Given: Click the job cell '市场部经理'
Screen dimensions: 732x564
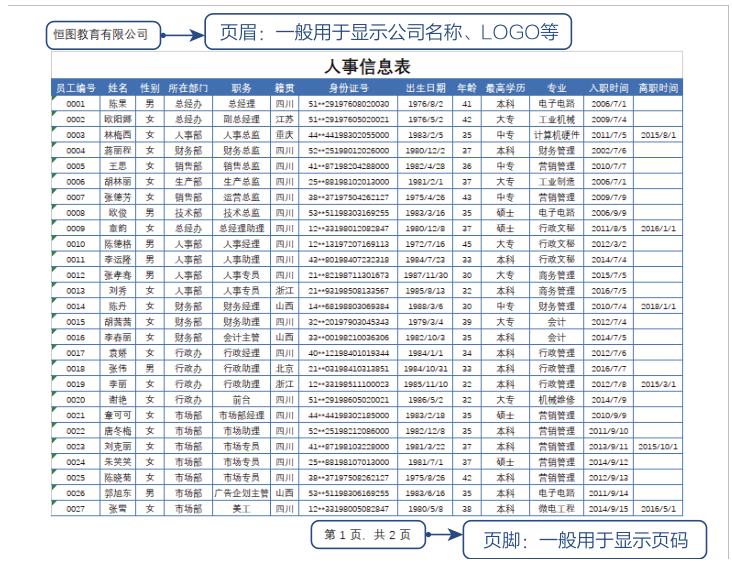Looking at the screenshot, I should (x=241, y=416).
